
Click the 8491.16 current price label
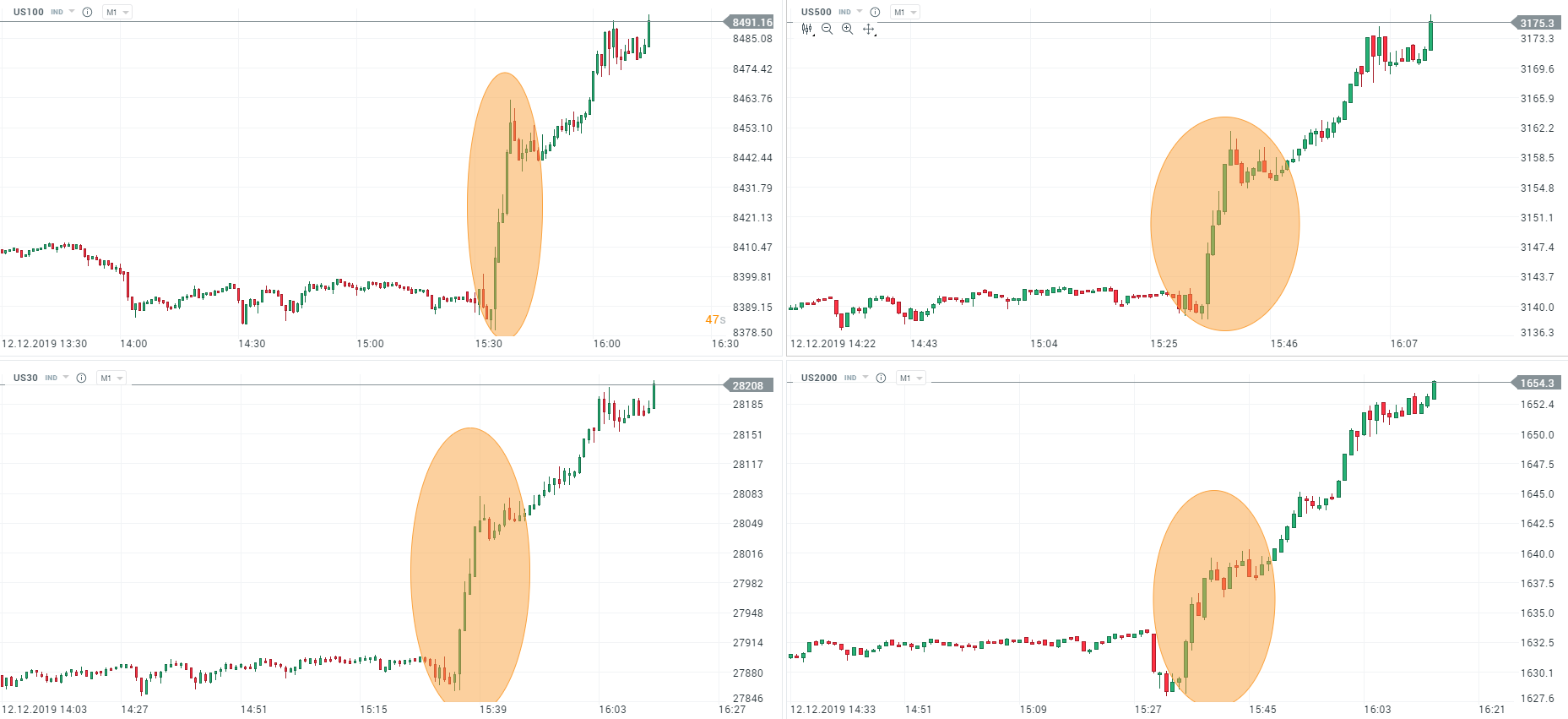click(751, 22)
